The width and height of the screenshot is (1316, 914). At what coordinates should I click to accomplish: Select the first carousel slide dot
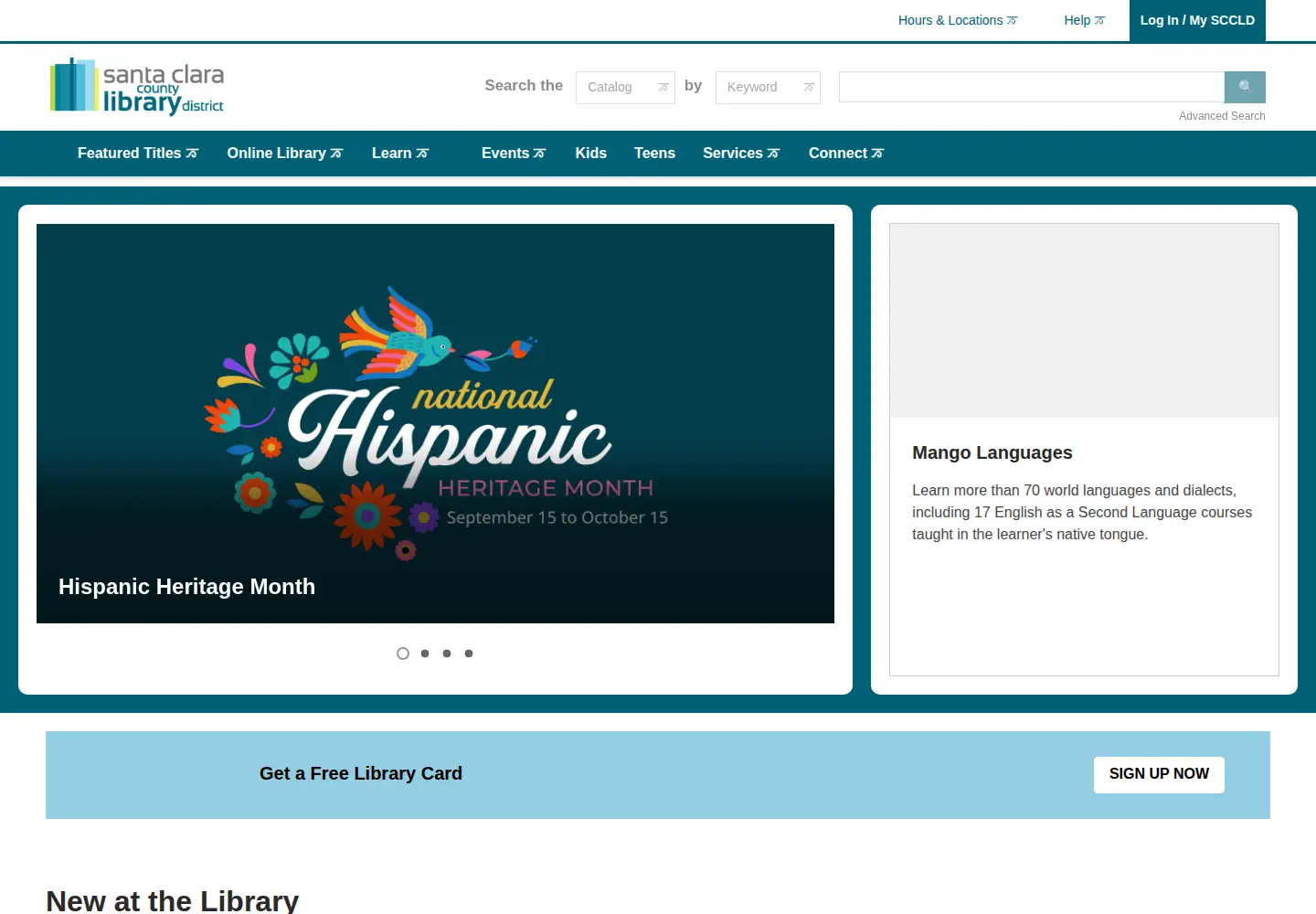click(403, 654)
